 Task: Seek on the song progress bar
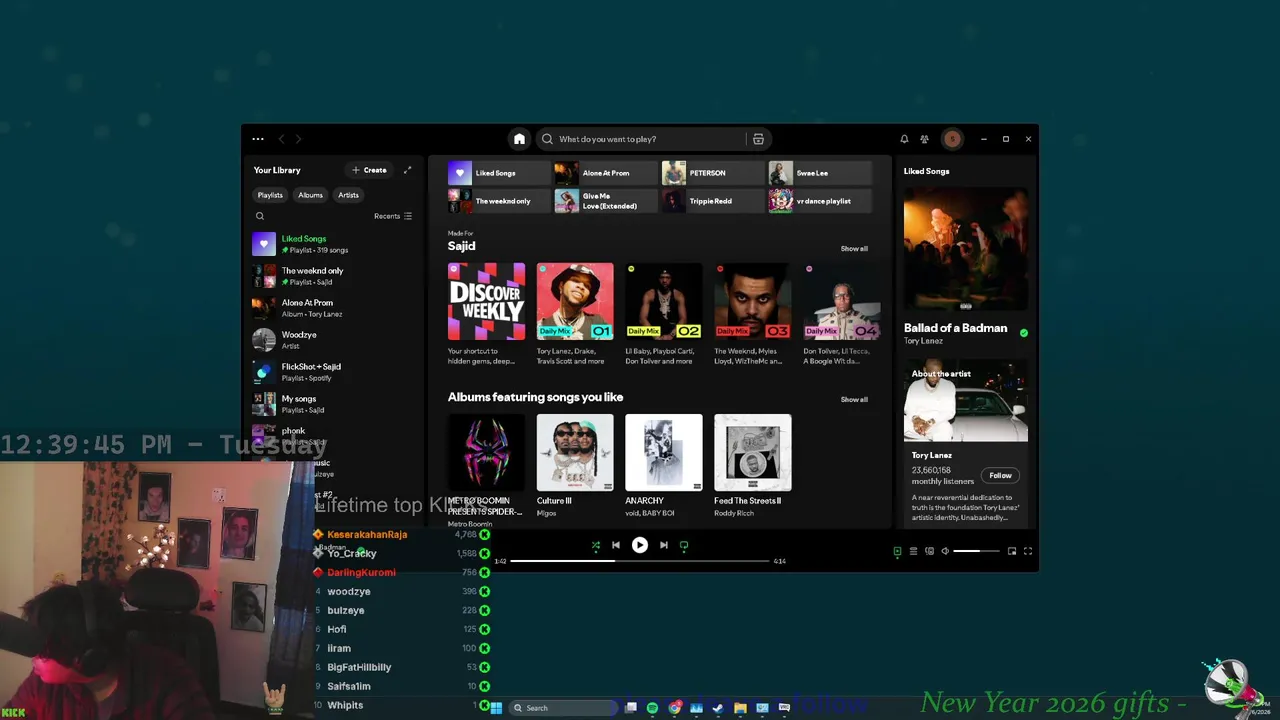click(x=640, y=561)
